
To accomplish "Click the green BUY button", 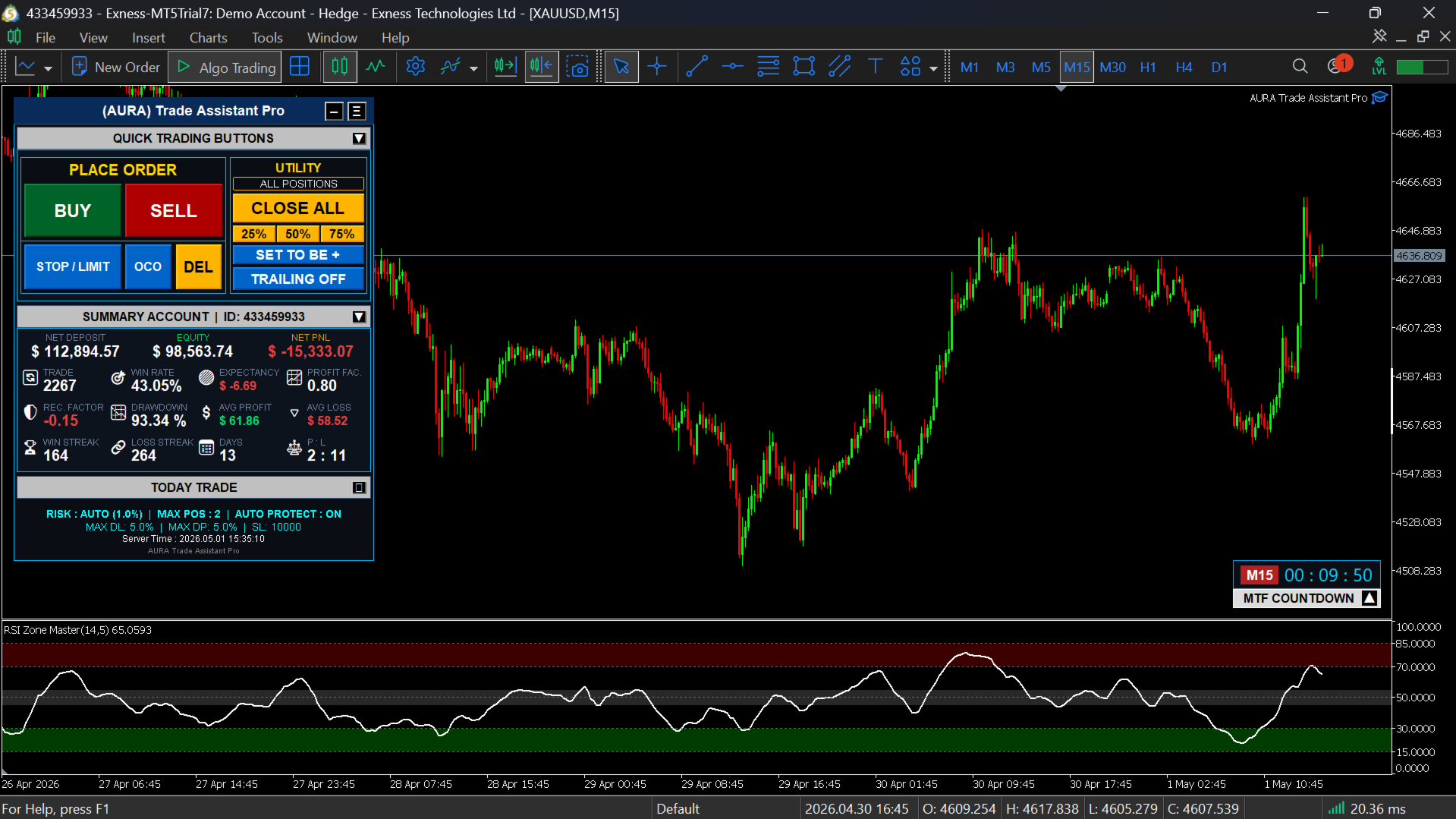I will click(x=73, y=210).
